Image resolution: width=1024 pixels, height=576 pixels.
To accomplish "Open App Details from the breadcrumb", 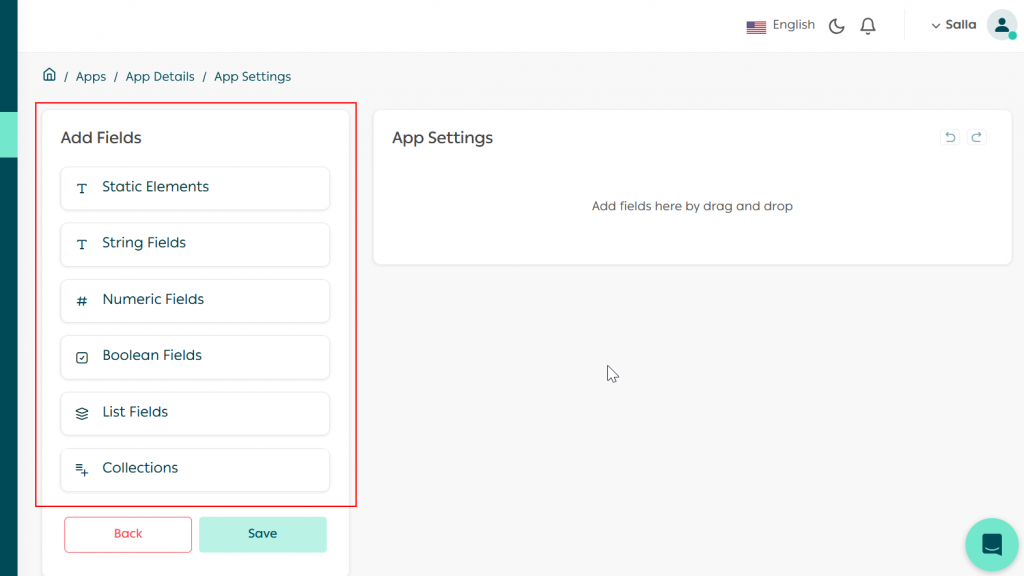I will [160, 76].
